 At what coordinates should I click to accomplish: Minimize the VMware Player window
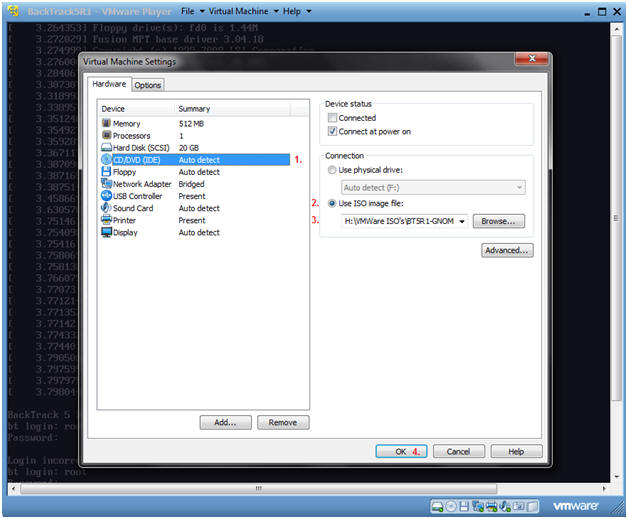pyautogui.click(x=587, y=13)
